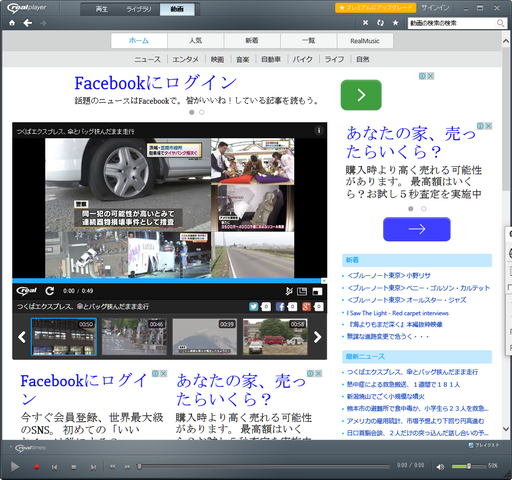Switch embedded video to fullscreen
Viewport: 512px width, 480px height.
point(317,292)
